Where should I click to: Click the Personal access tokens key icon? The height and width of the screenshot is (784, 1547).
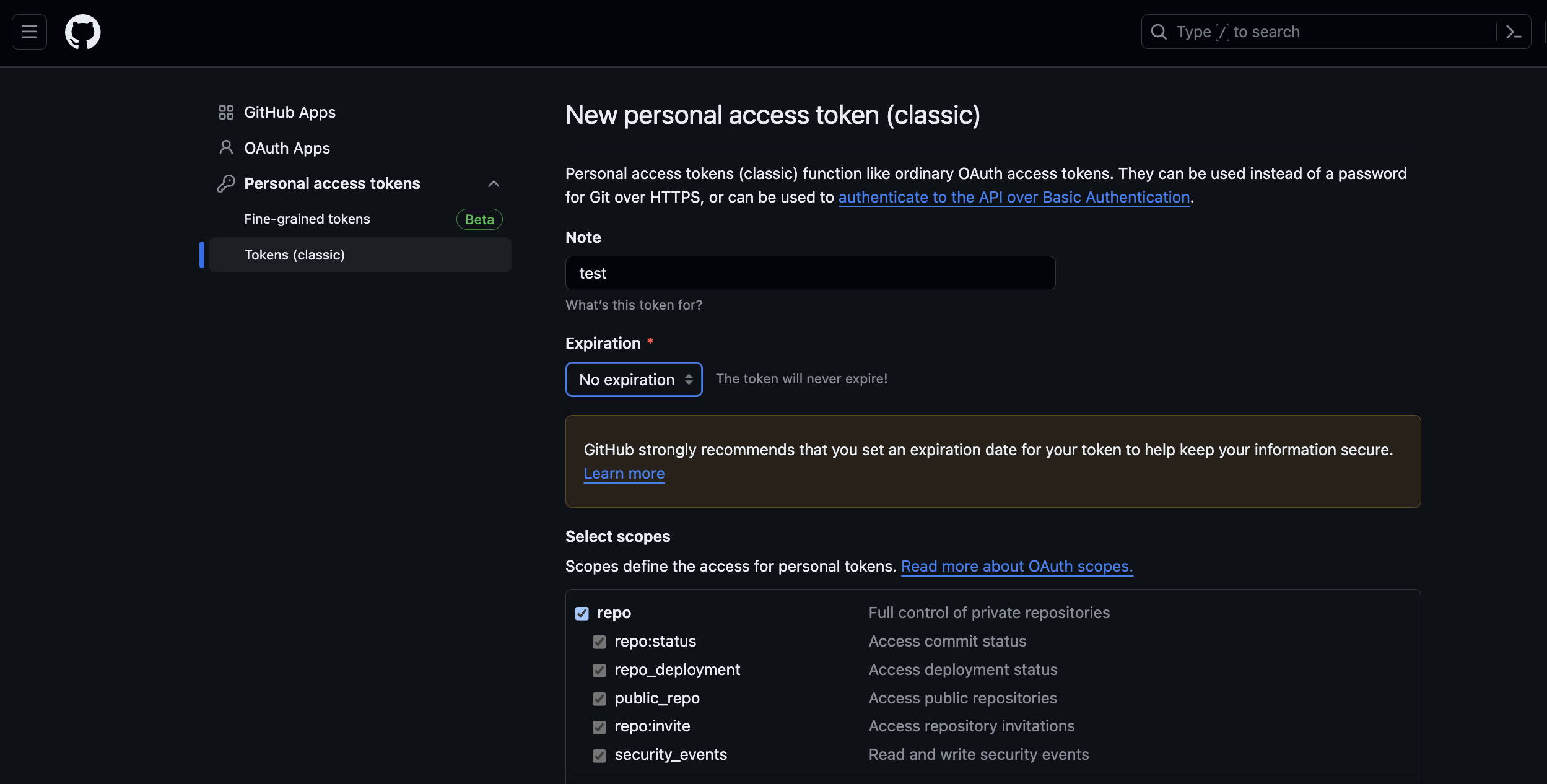coord(226,183)
